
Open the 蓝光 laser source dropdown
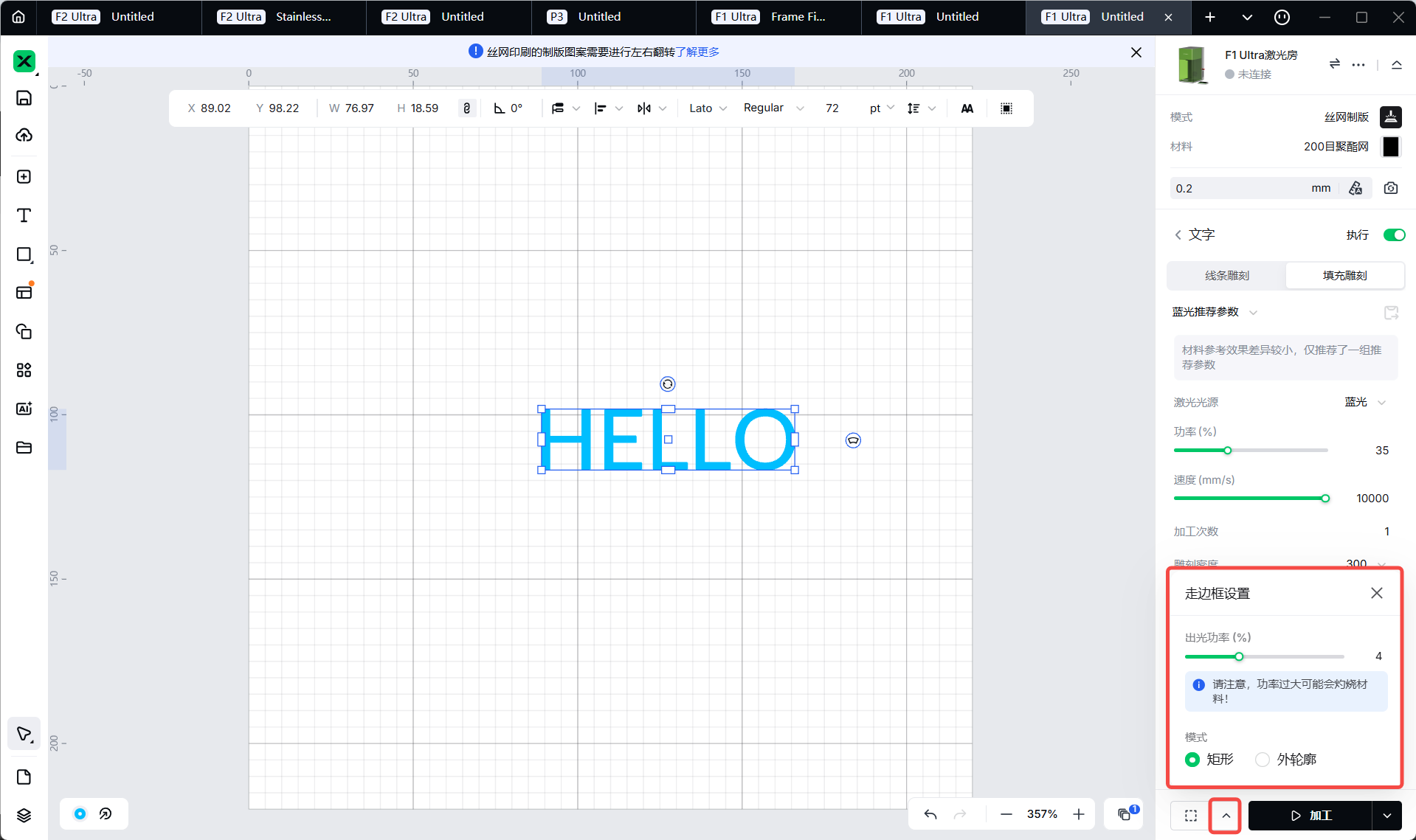coord(1365,402)
